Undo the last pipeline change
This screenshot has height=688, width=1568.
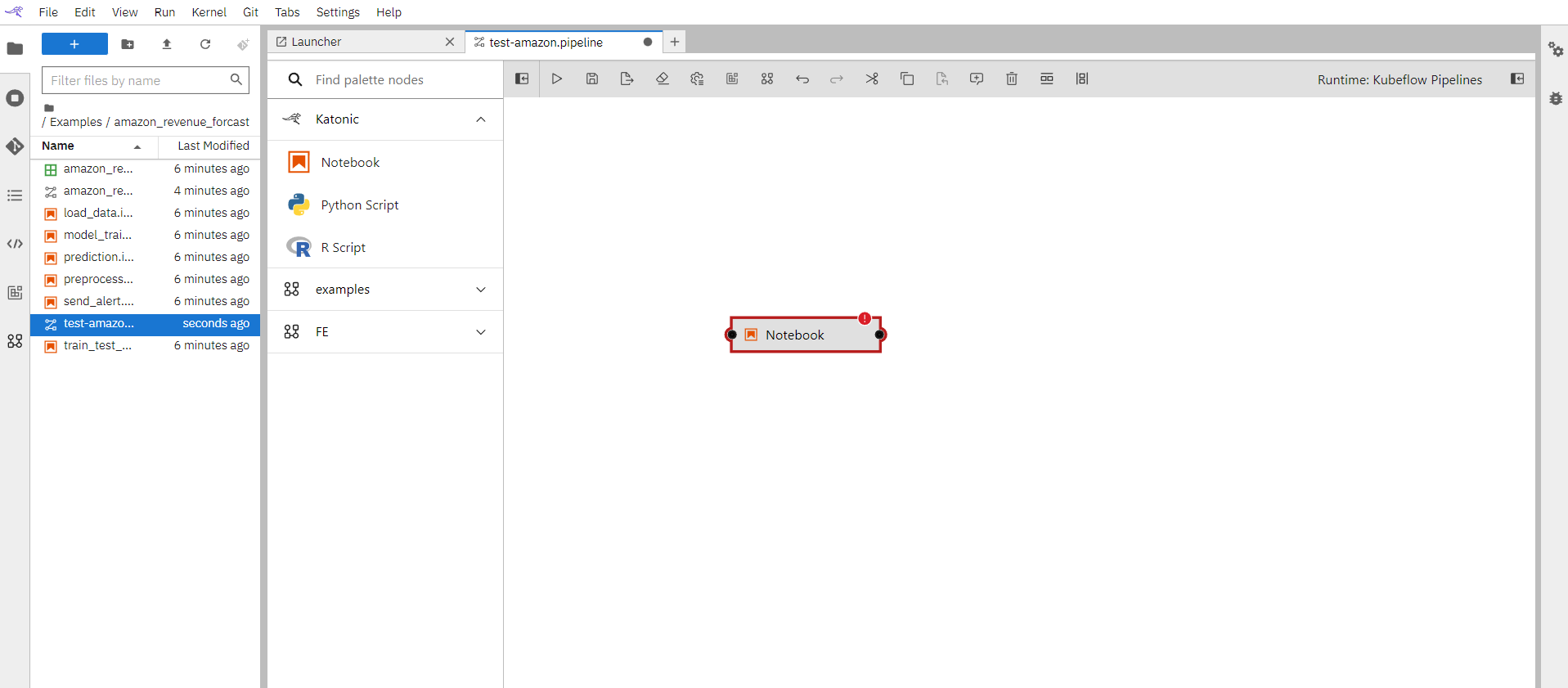(802, 79)
